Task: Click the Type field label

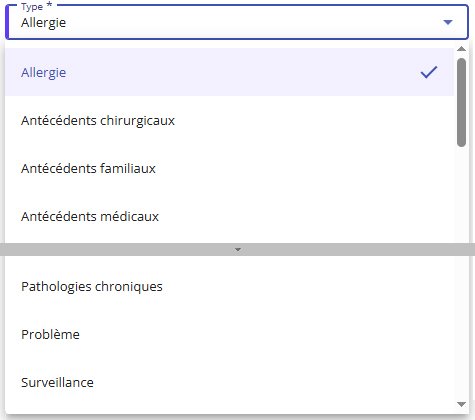Action: (x=32, y=7)
